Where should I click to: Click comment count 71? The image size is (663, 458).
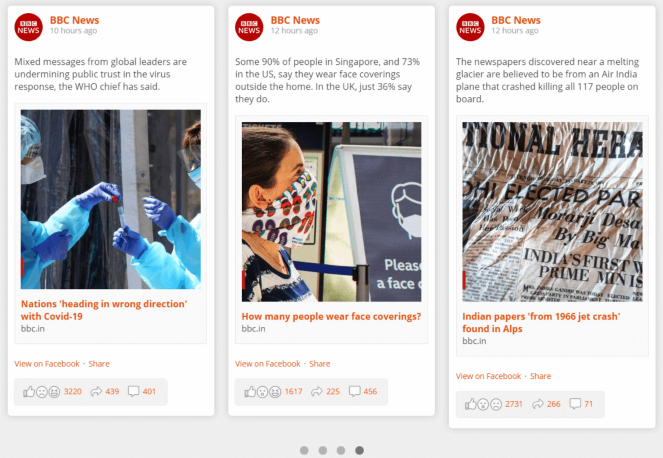pos(589,404)
